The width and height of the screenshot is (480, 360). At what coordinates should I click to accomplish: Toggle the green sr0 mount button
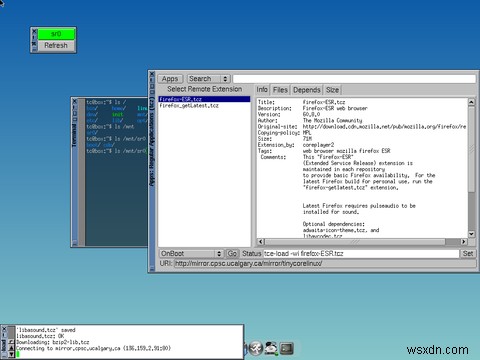click(56, 34)
